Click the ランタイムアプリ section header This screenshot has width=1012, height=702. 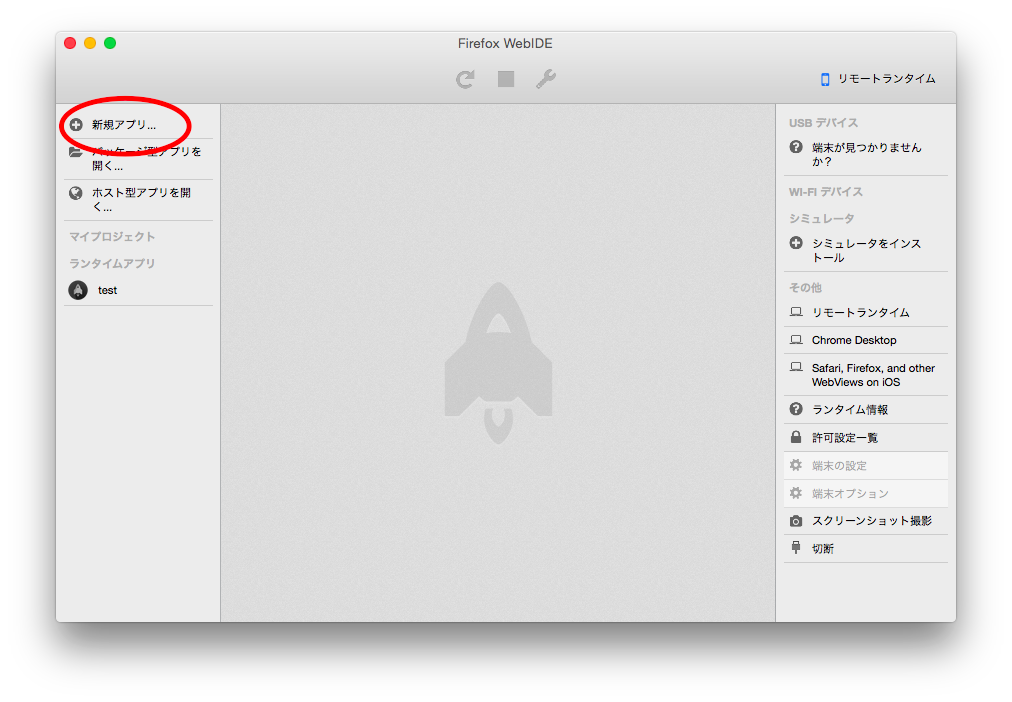(112, 263)
